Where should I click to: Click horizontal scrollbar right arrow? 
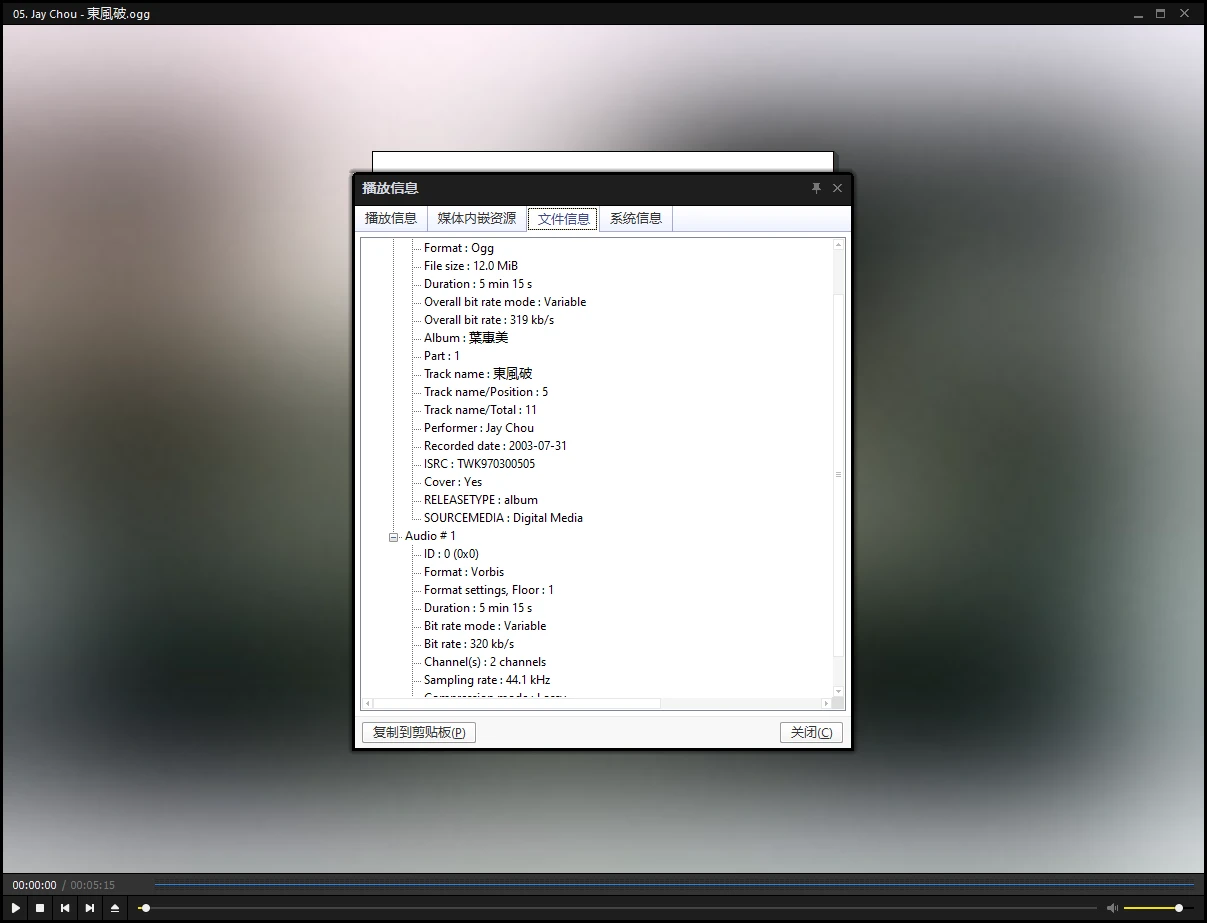tap(827, 704)
